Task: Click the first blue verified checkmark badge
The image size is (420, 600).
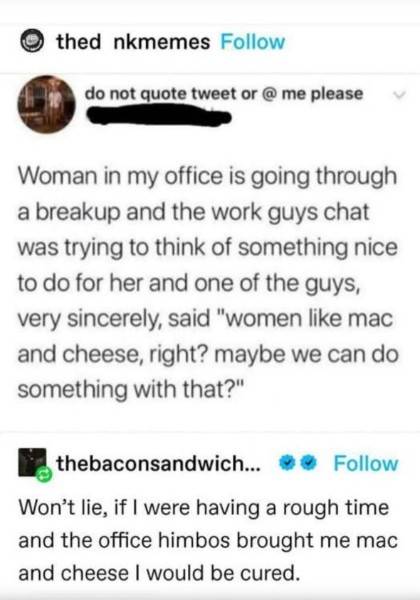Action: [285, 464]
